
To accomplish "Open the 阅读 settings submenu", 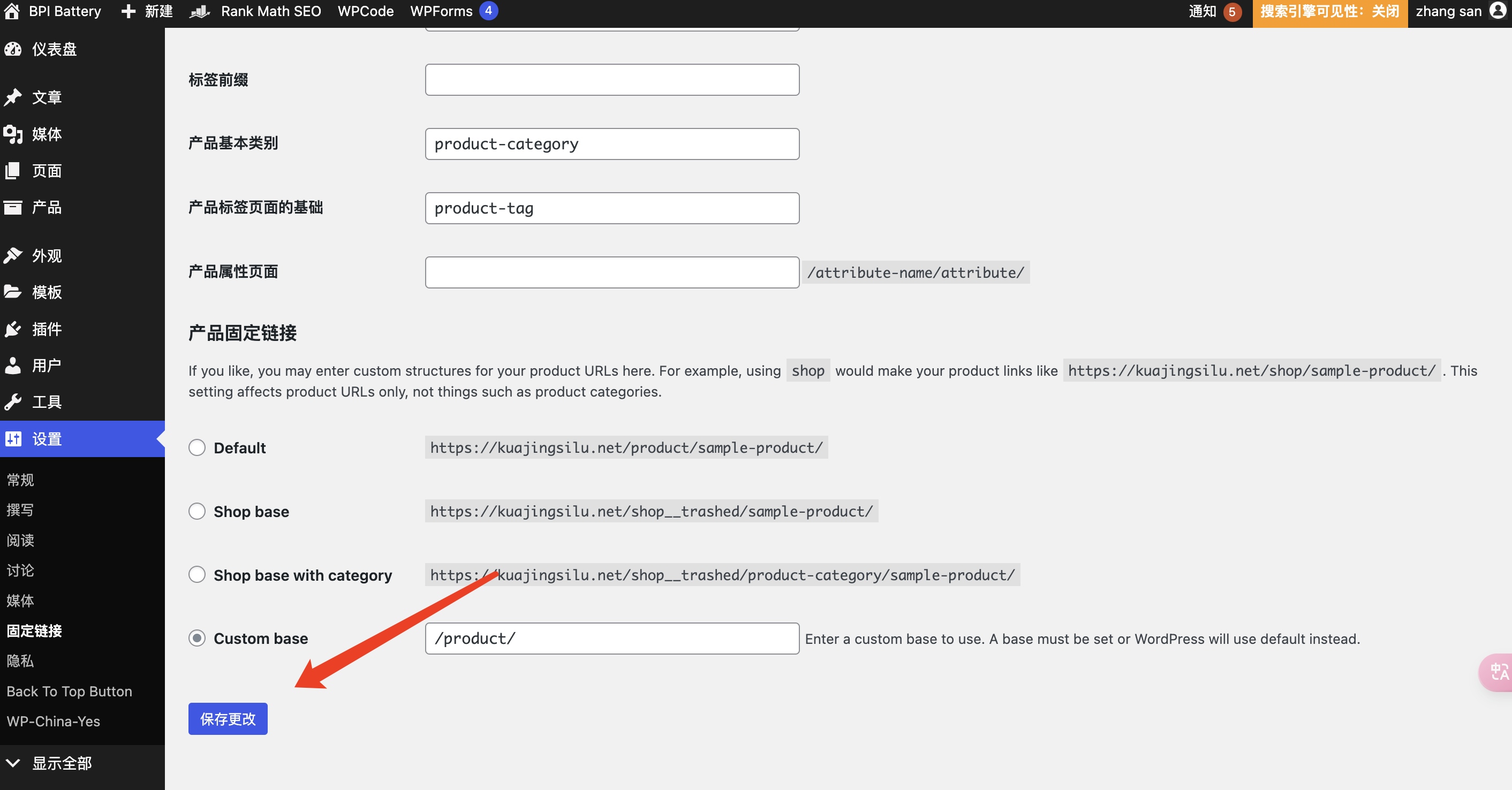I will (x=20, y=540).
